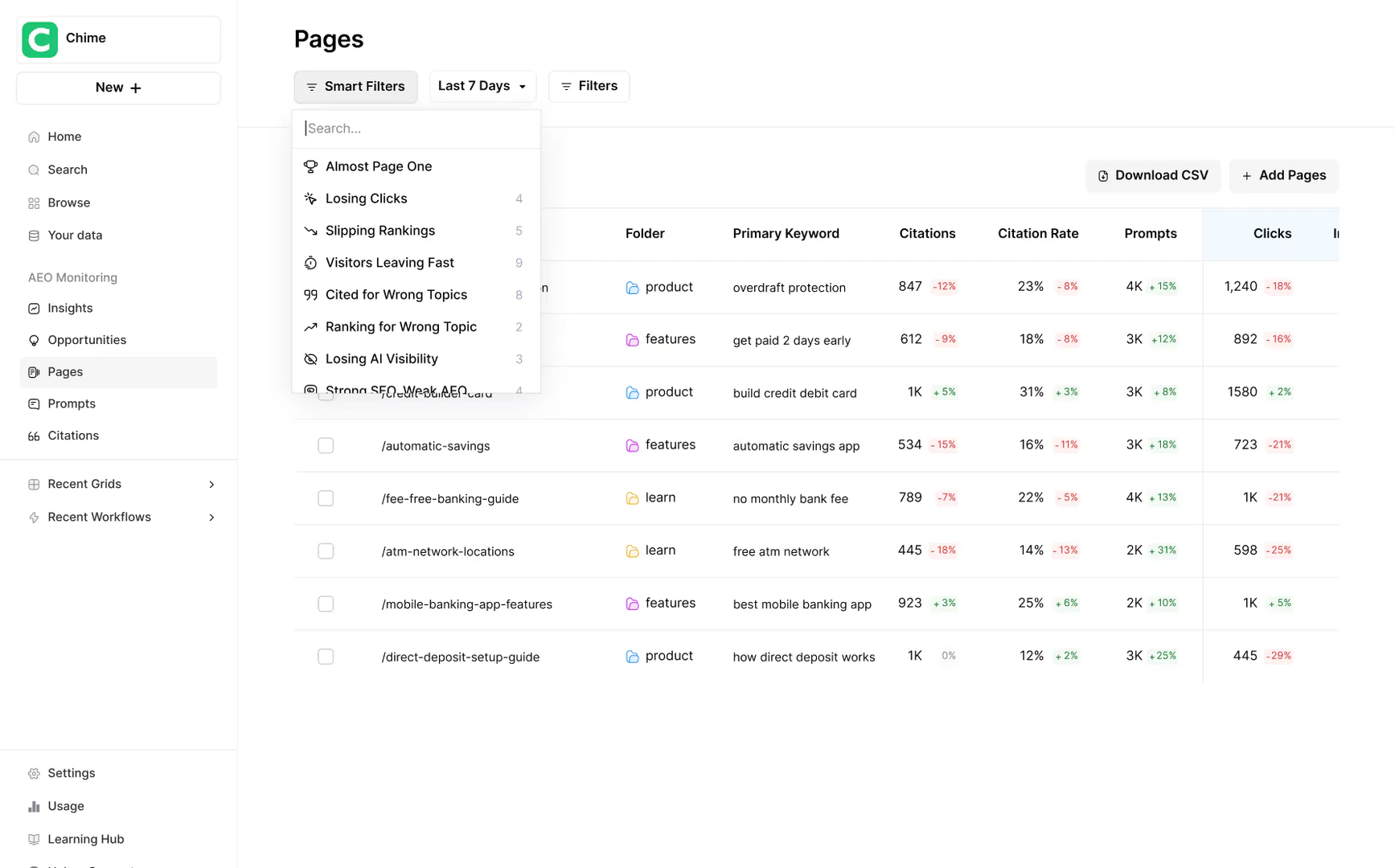
Task: Click the Browse grid icon
Action: (33, 203)
